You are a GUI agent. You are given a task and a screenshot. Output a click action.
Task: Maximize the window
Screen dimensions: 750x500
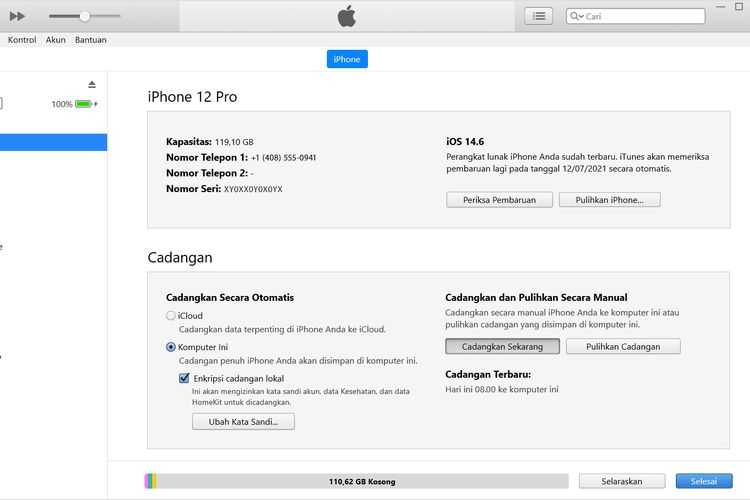(x=739, y=7)
